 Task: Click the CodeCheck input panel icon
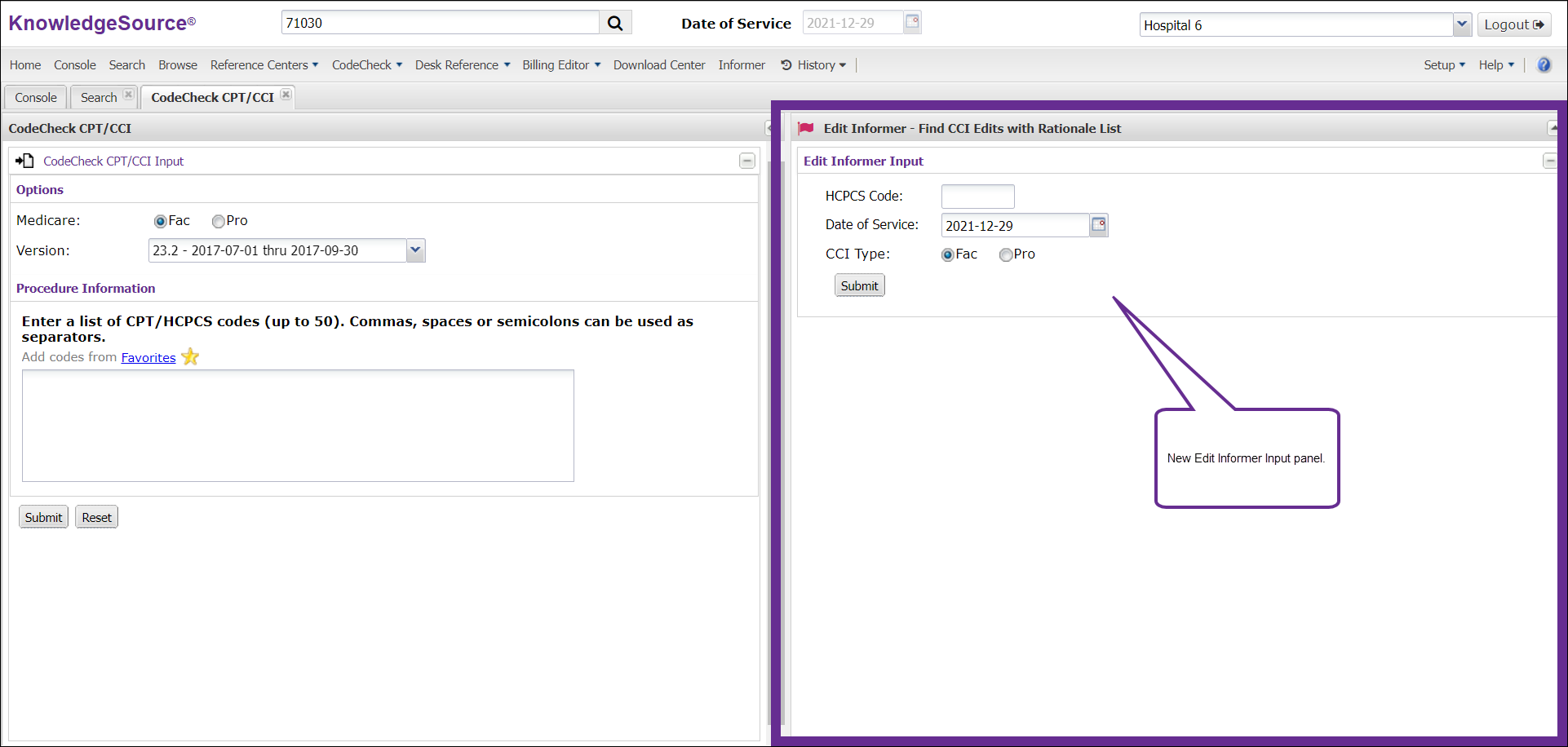24,161
